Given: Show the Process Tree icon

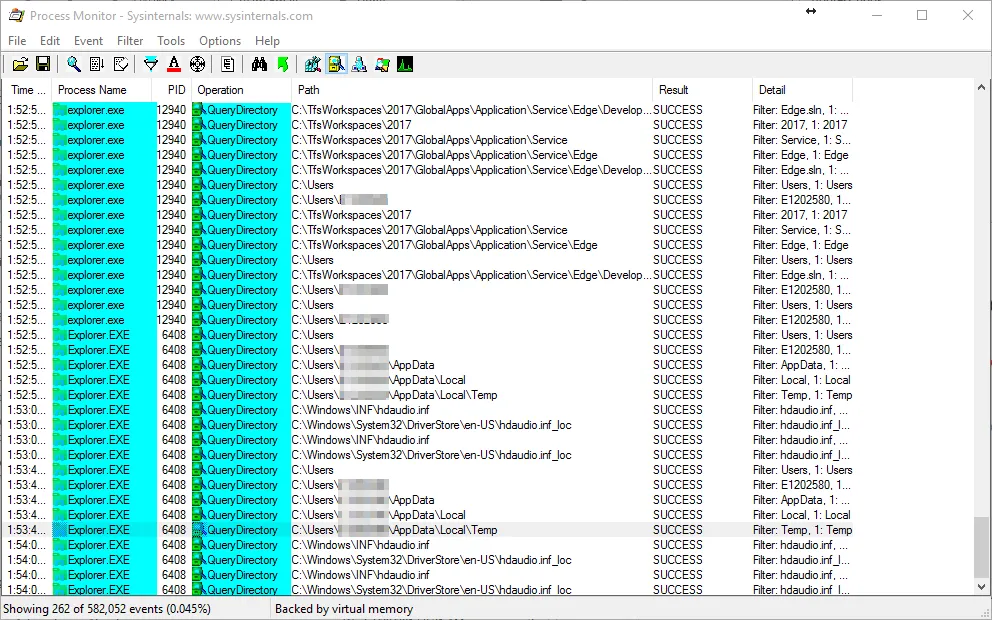Looking at the screenshot, I should tap(228, 64).
